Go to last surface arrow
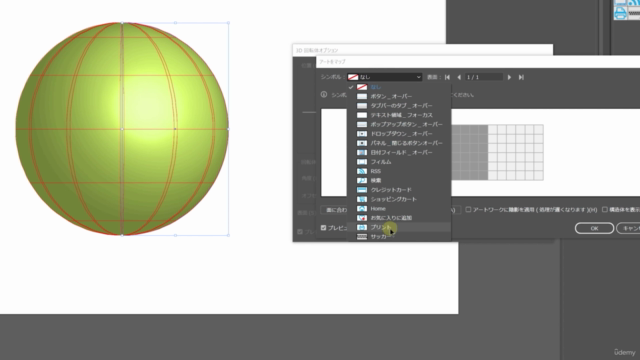Screen dimensions: 640x360 coord(521,77)
